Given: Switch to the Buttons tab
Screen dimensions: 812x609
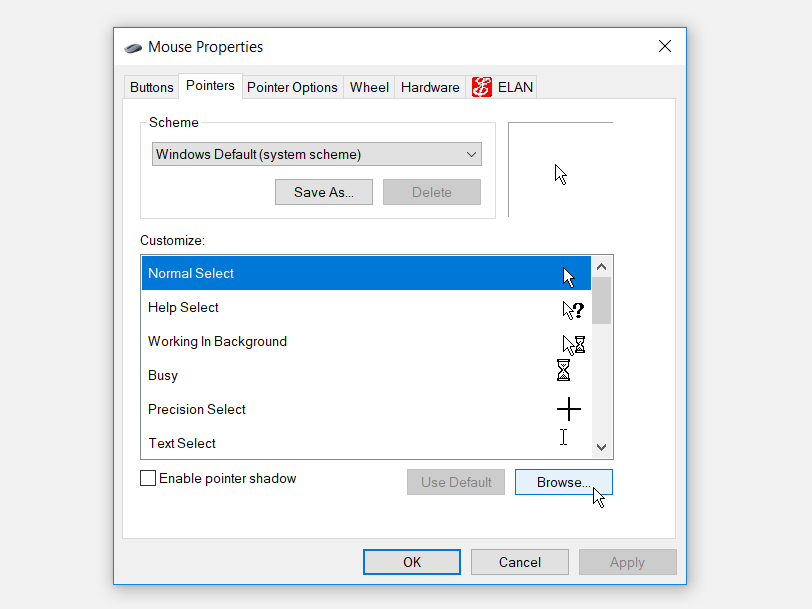Looking at the screenshot, I should pyautogui.click(x=151, y=87).
